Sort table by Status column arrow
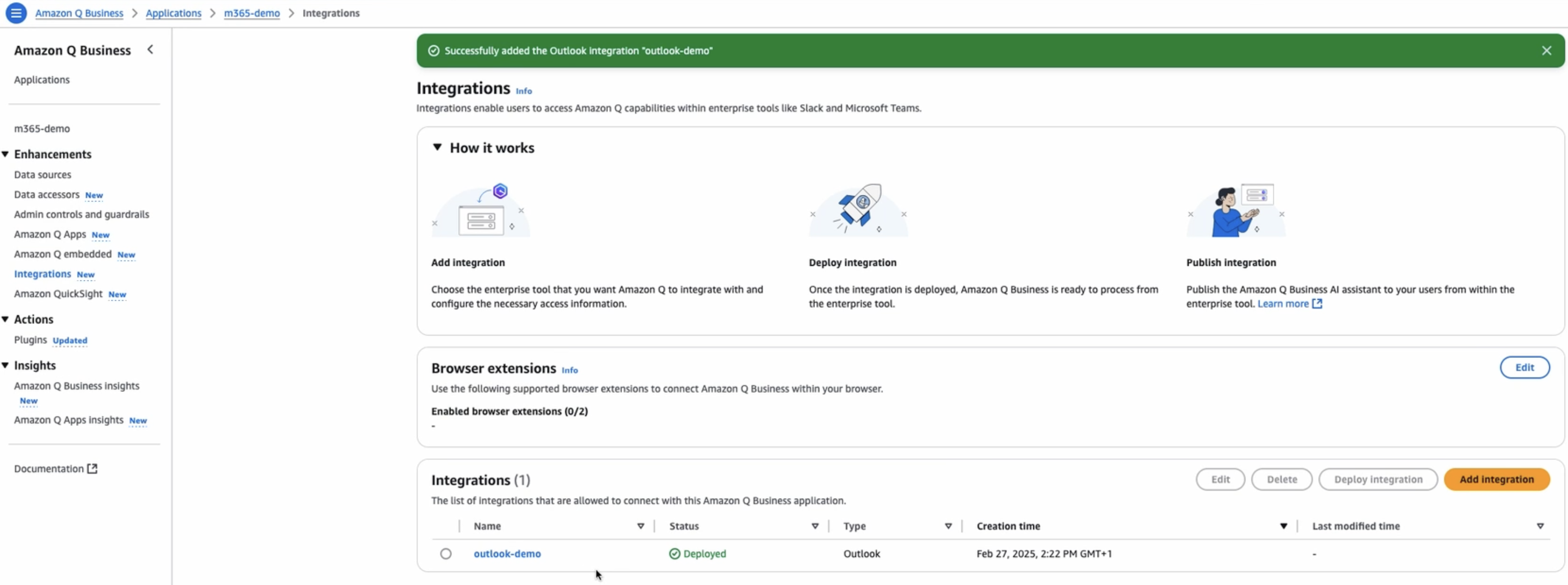The width and height of the screenshot is (1568, 585). point(814,526)
